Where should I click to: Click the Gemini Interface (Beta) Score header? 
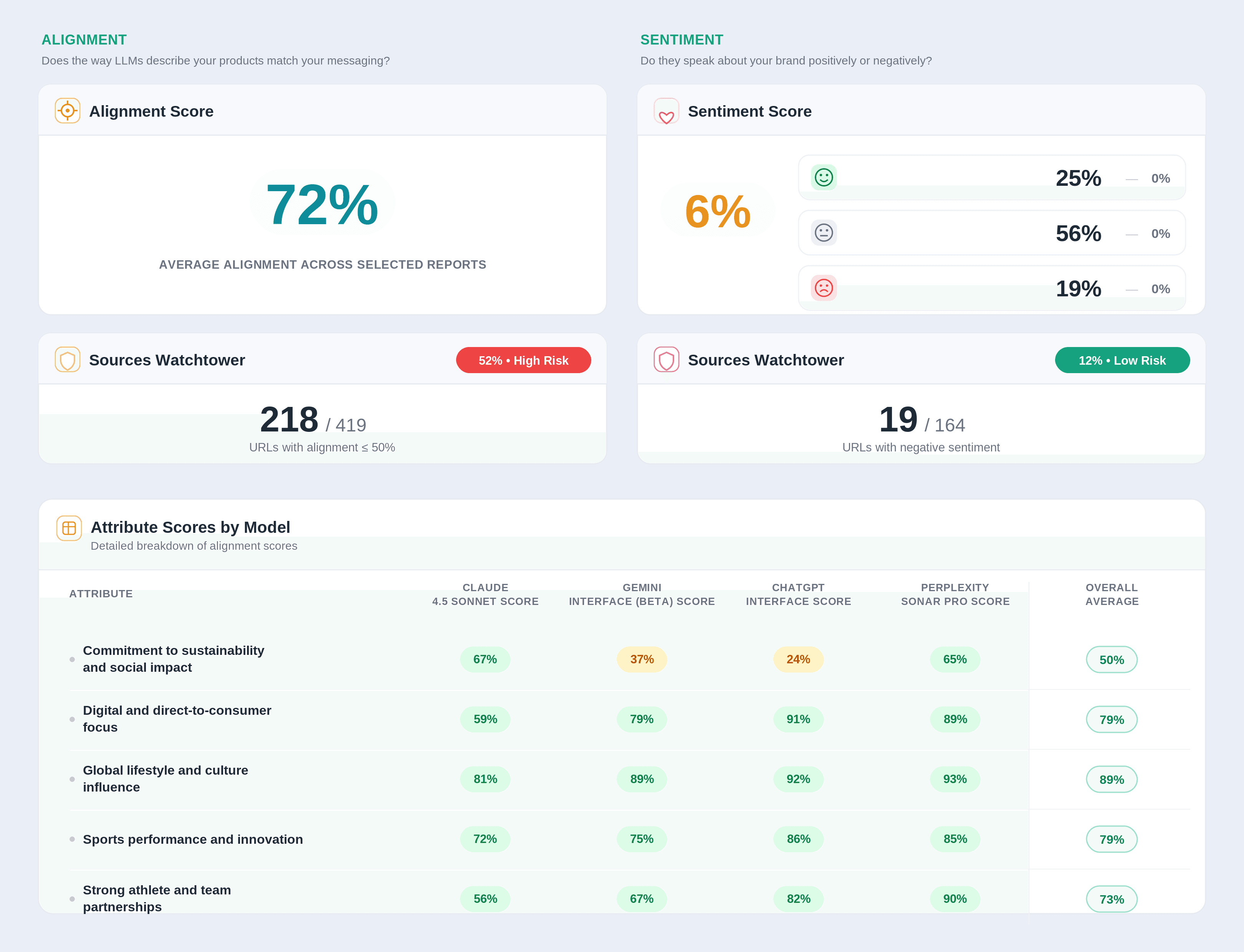(x=642, y=595)
